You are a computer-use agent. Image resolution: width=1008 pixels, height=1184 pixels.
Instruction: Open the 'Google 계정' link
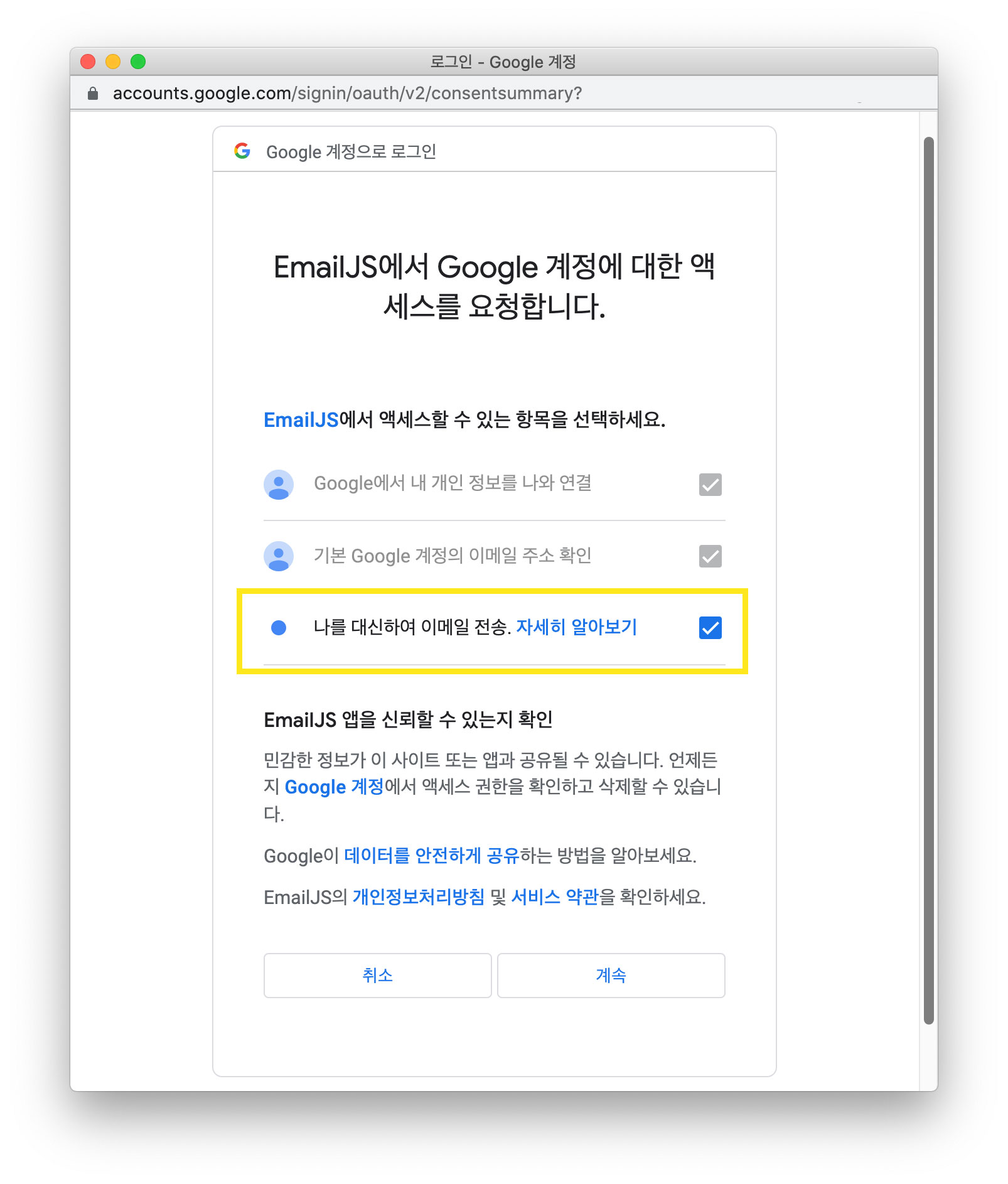[x=334, y=787]
